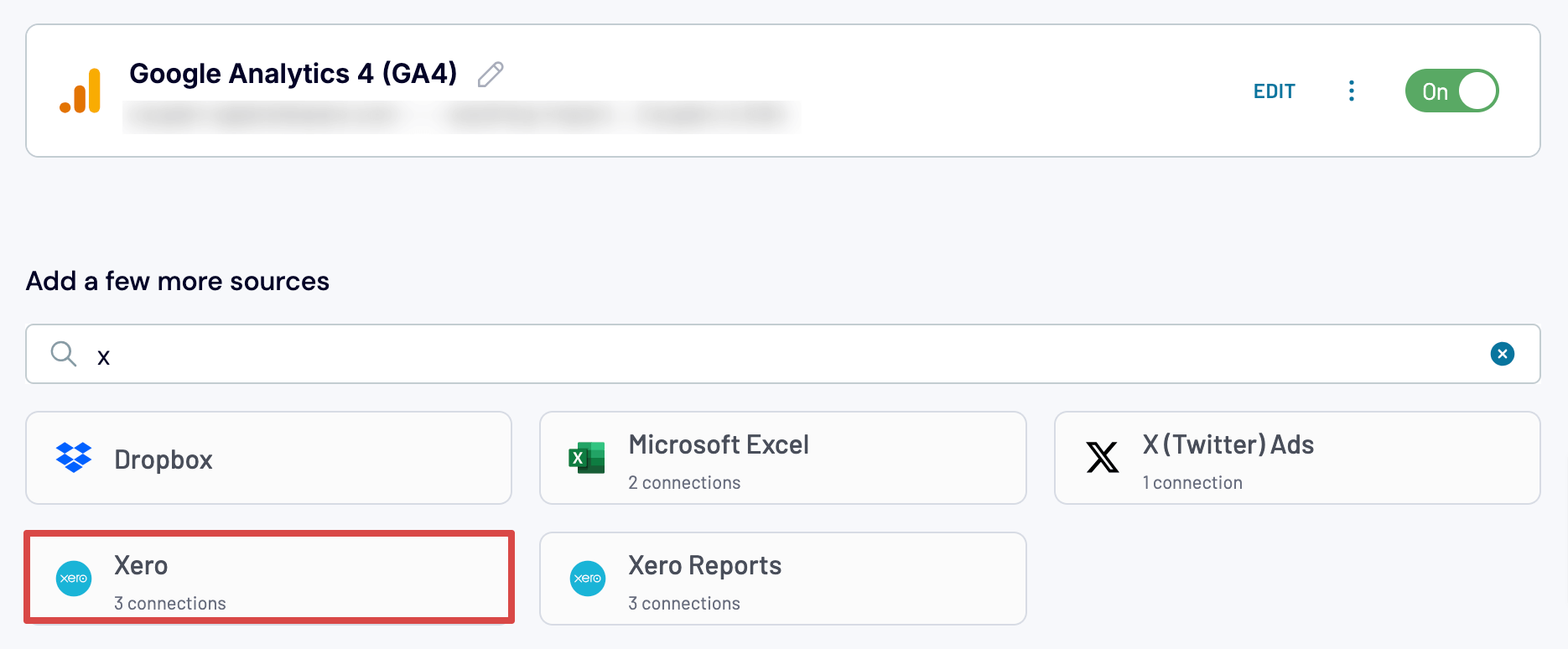Select the X (Twitter) Ads source card

tap(1296, 458)
